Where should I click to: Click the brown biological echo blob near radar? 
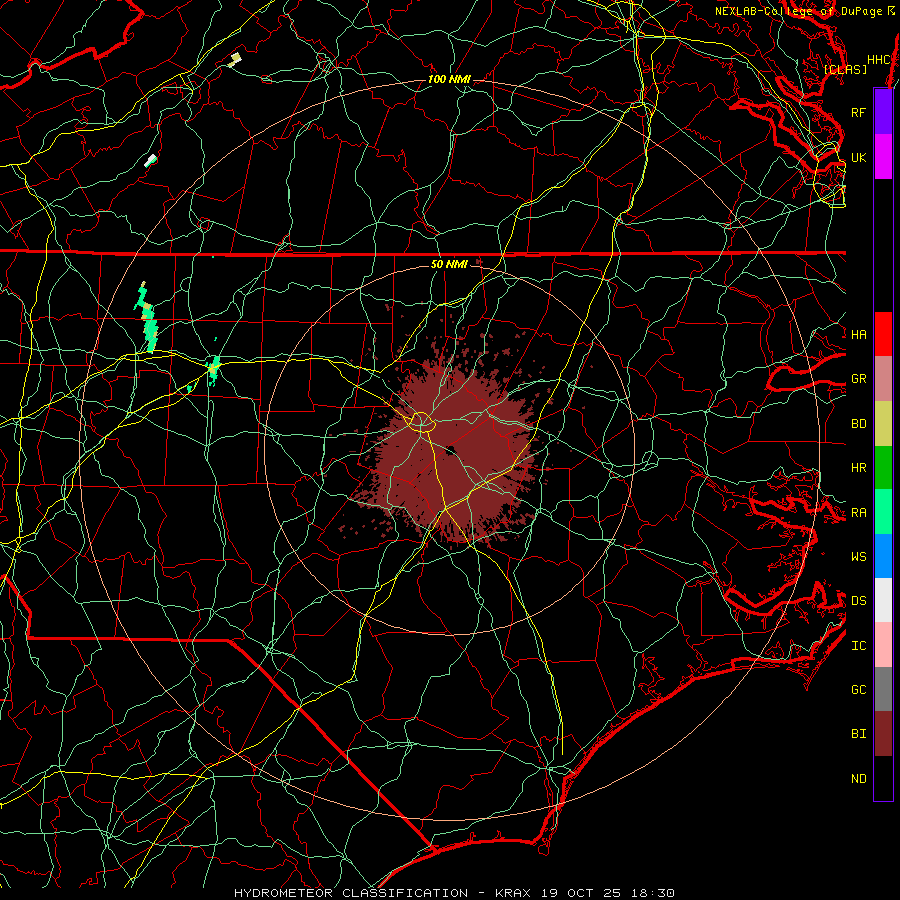(x=453, y=453)
